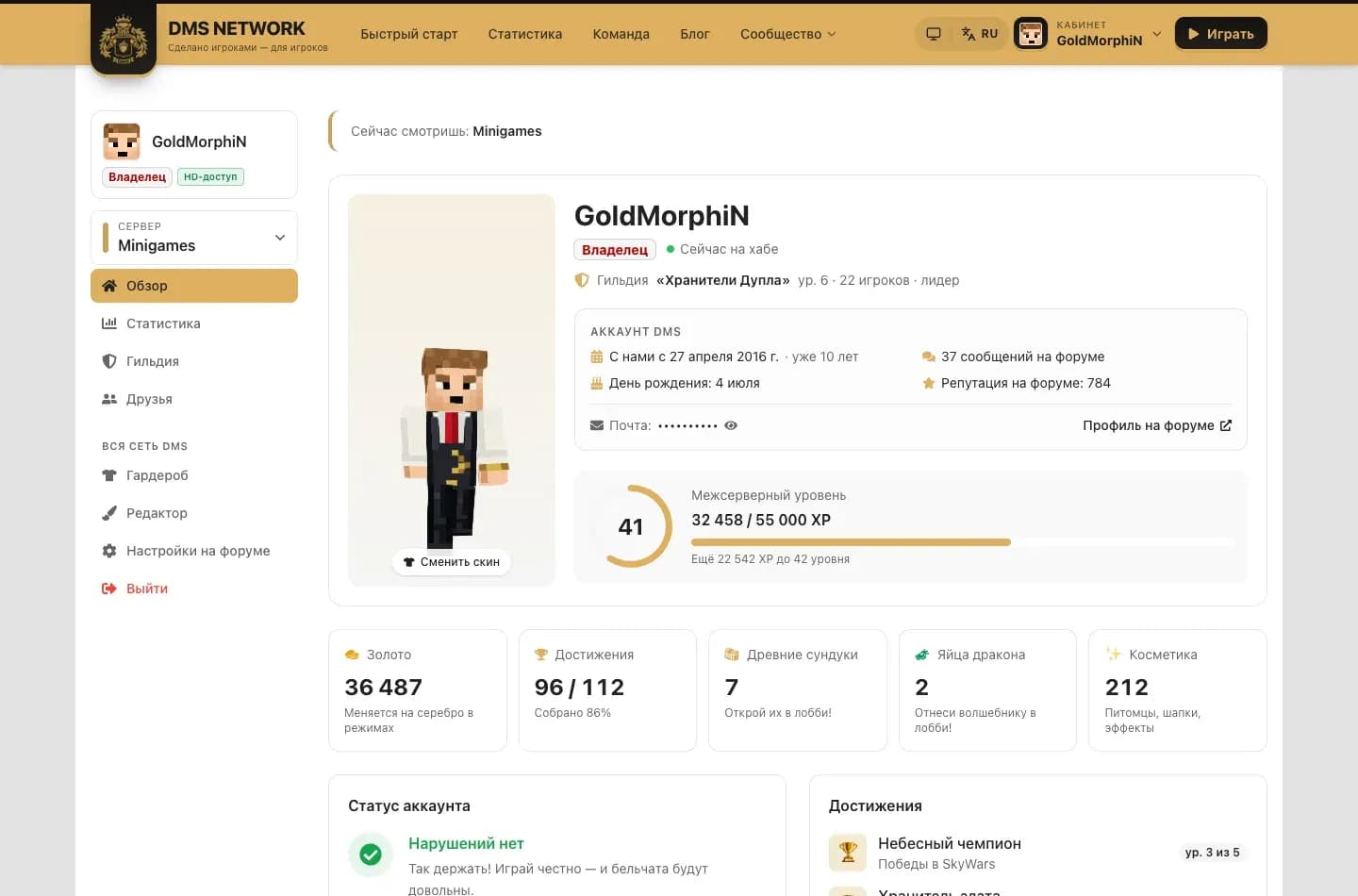Click the guild shield icon in profile header
Image resolution: width=1358 pixels, height=896 pixels.
582,280
